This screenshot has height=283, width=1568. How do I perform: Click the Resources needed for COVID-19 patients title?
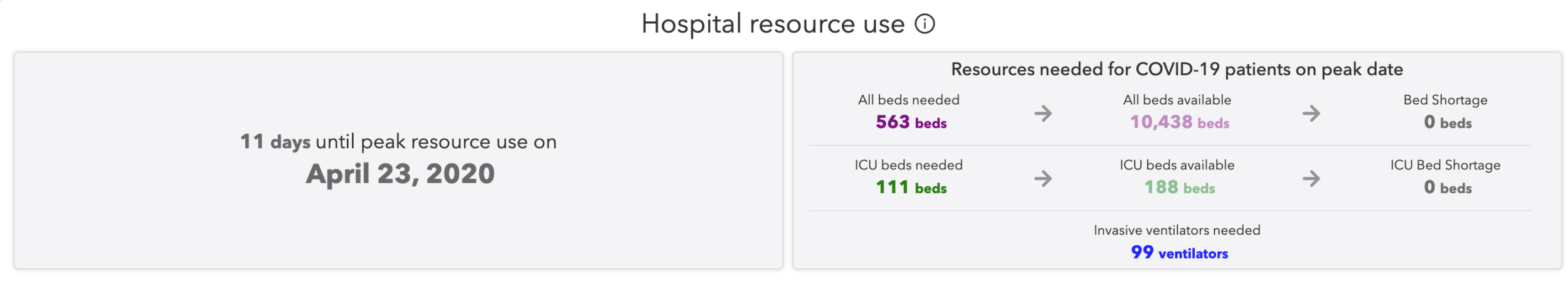point(1177,69)
